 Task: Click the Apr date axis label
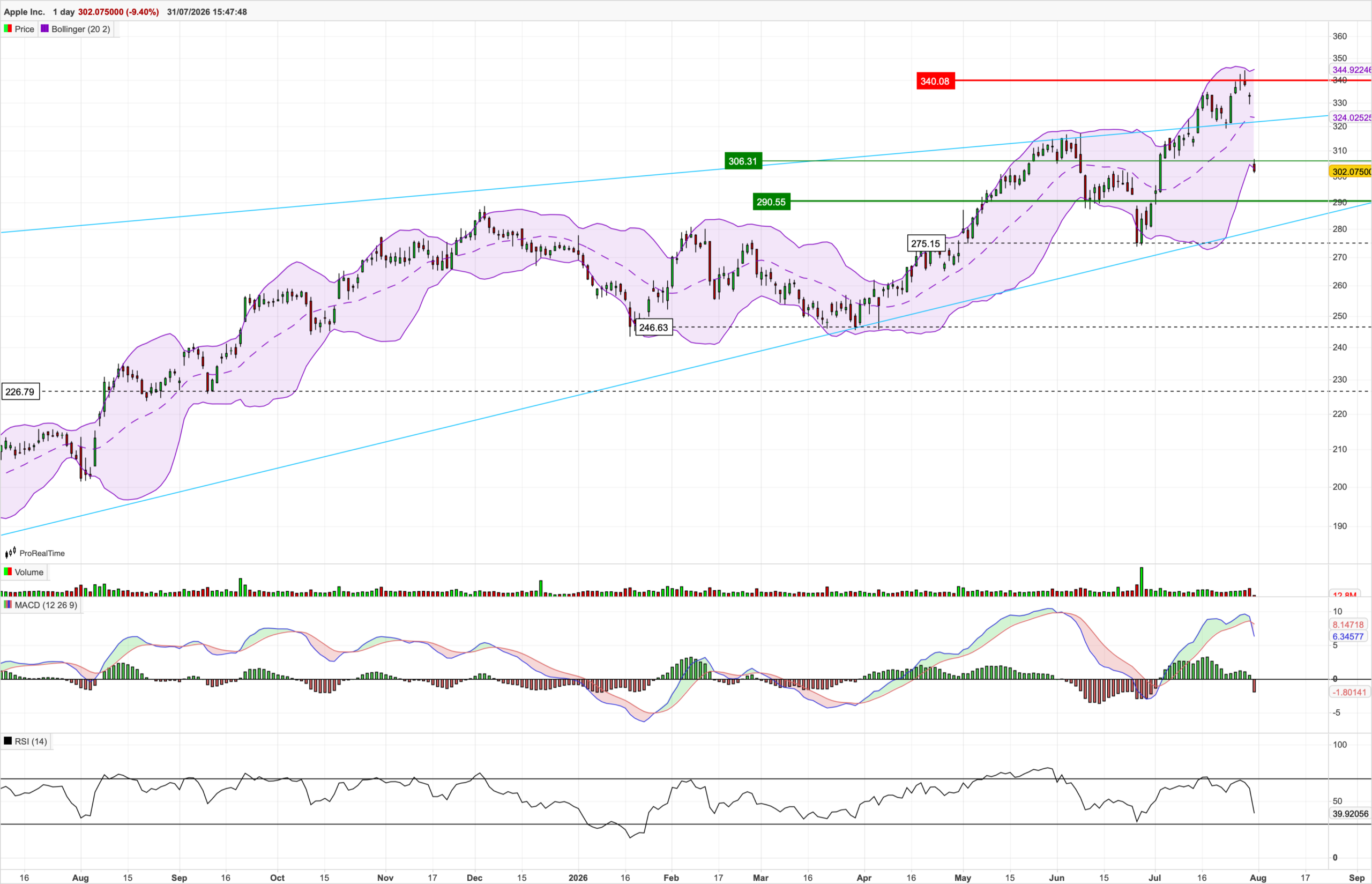[863, 878]
